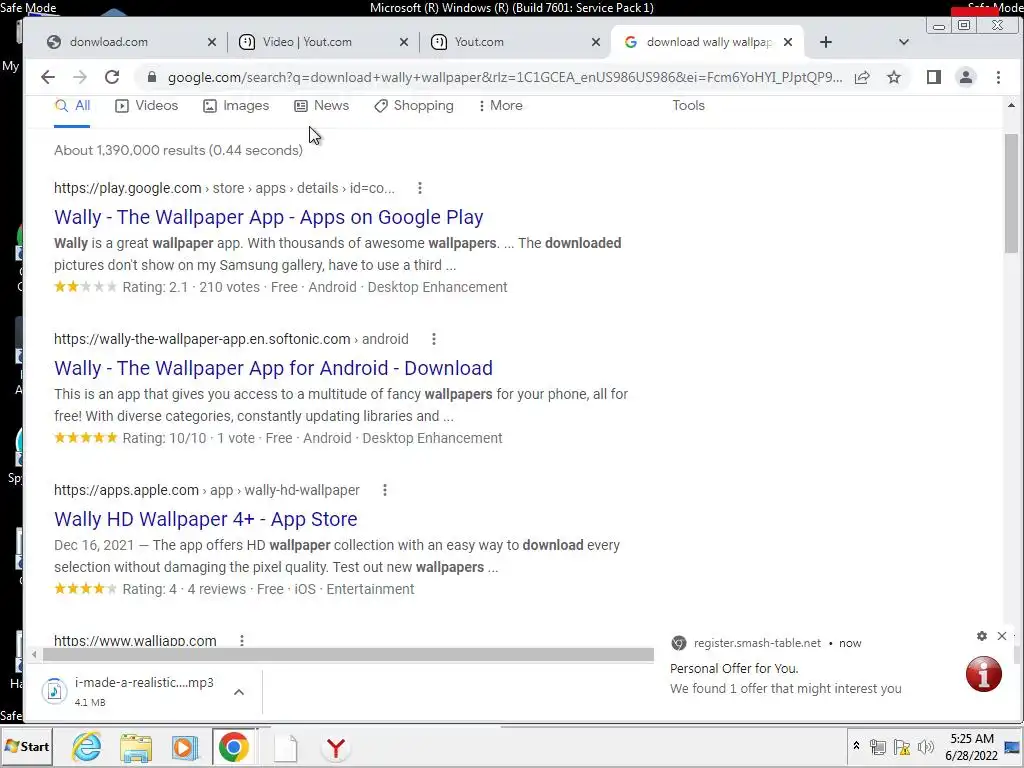Open search Tools options
This screenshot has width=1024, height=768.
688,106
